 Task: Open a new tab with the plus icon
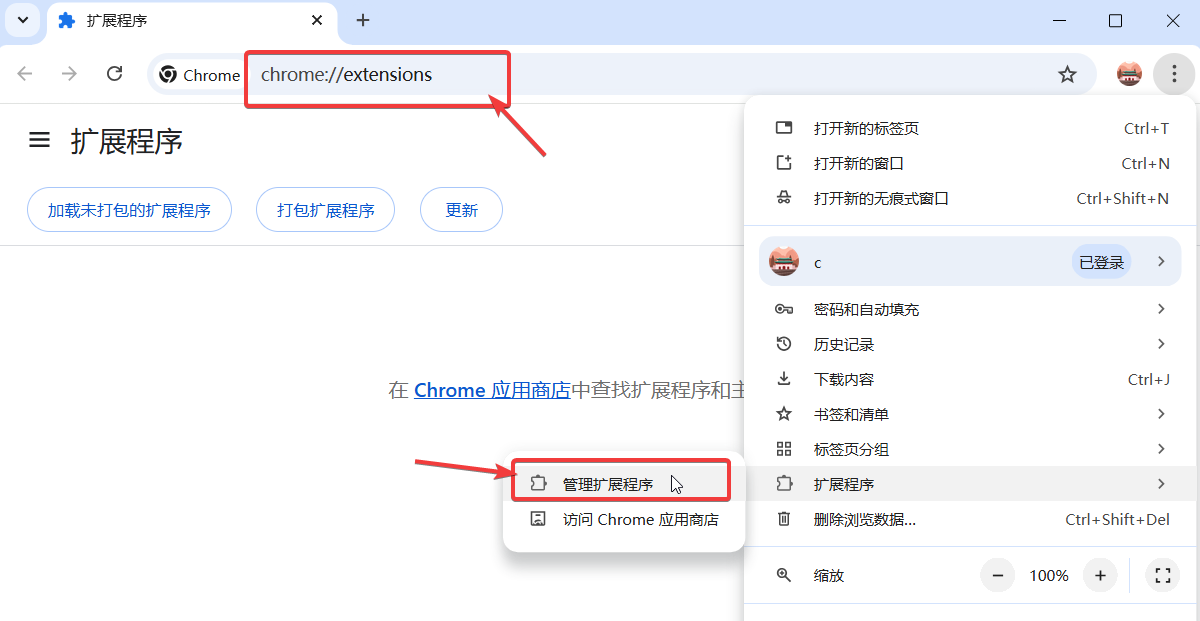[362, 20]
